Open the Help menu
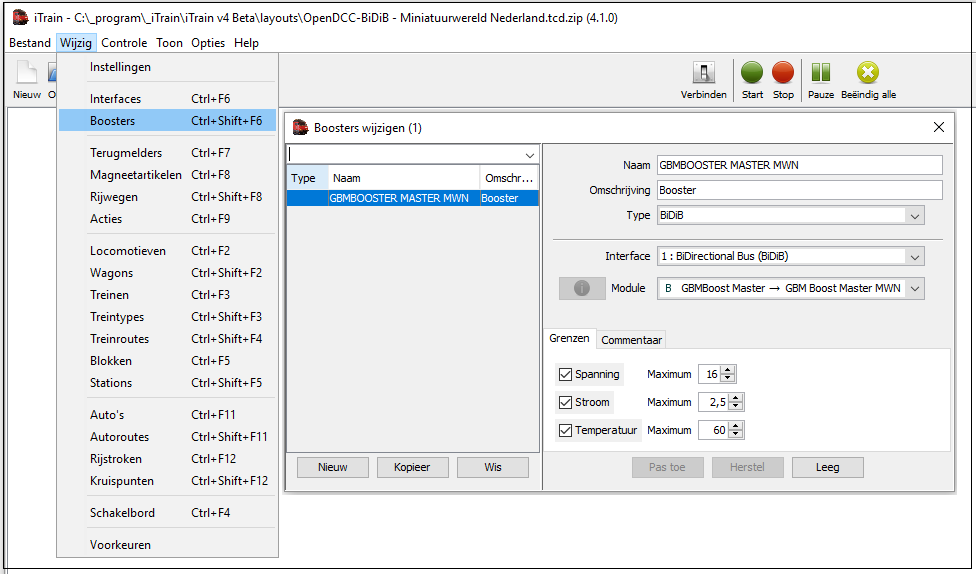Image resolution: width=976 pixels, height=574 pixels. (246, 43)
